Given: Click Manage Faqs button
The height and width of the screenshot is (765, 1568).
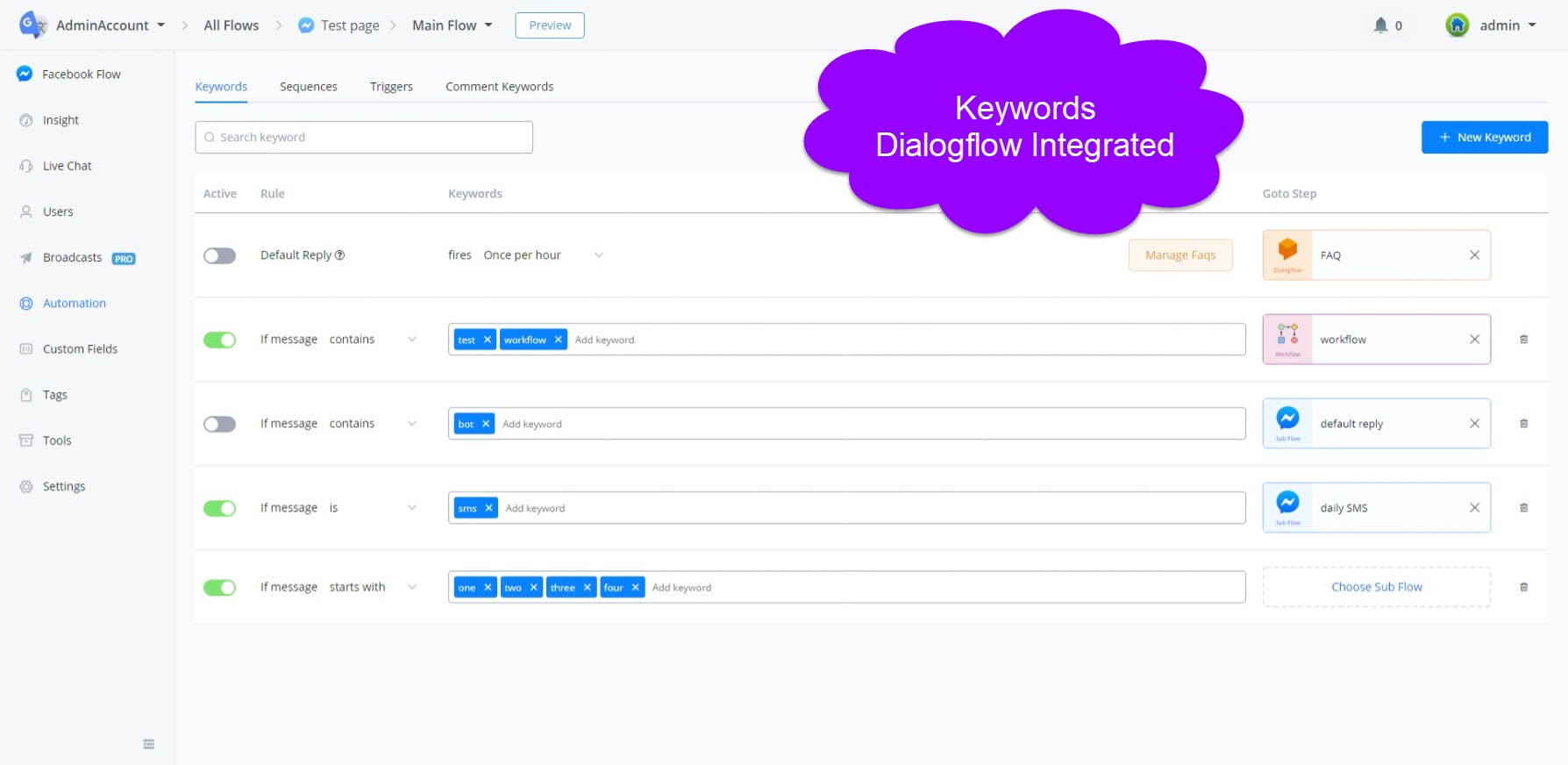Looking at the screenshot, I should tap(1180, 255).
